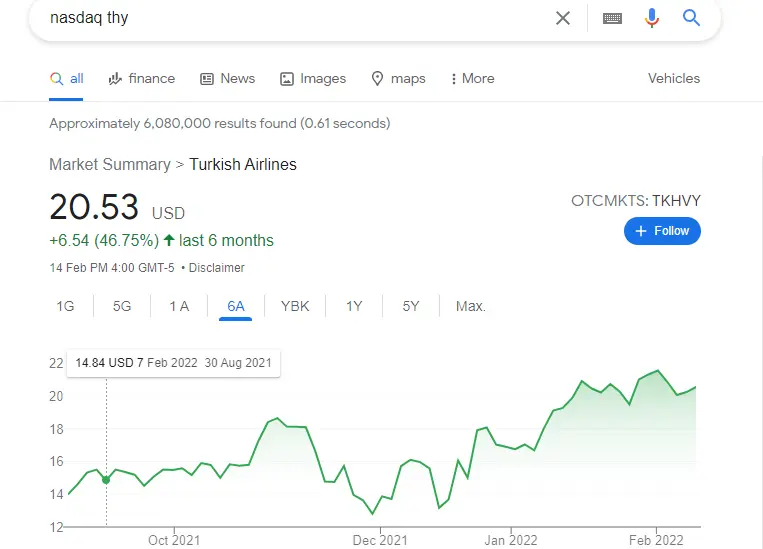
Task: Click the 'Jan 2022' axis label
Action: pos(511,540)
